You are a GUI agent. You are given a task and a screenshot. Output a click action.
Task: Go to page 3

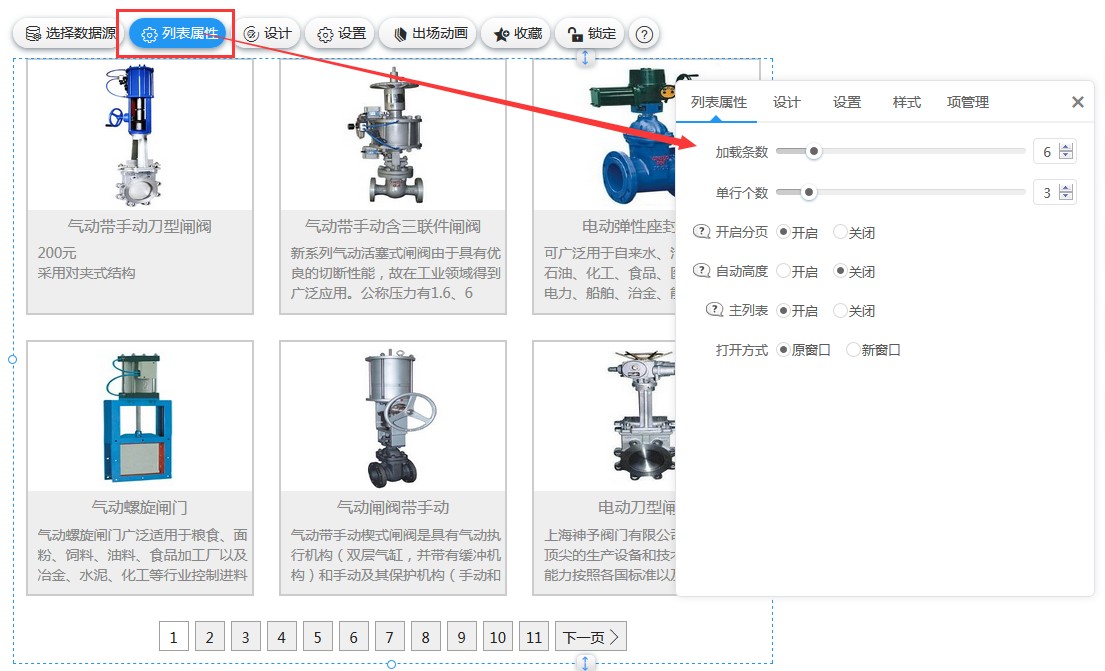pos(245,636)
